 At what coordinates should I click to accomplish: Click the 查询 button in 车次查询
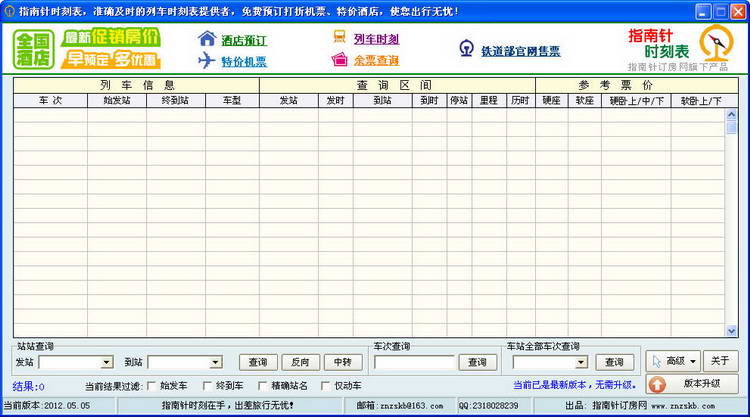[477, 362]
